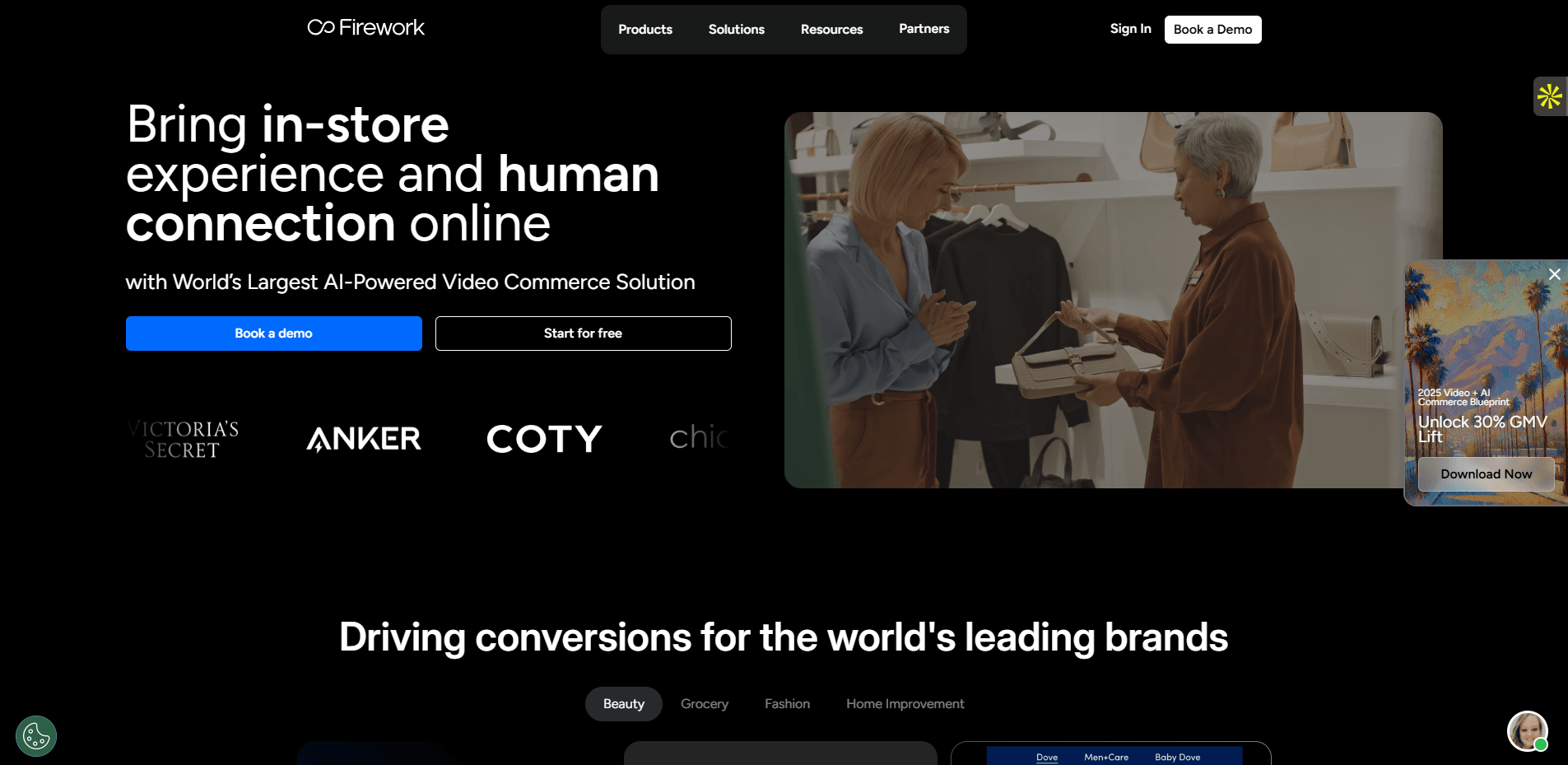
Task: Click the Coty brand logo
Action: click(544, 439)
